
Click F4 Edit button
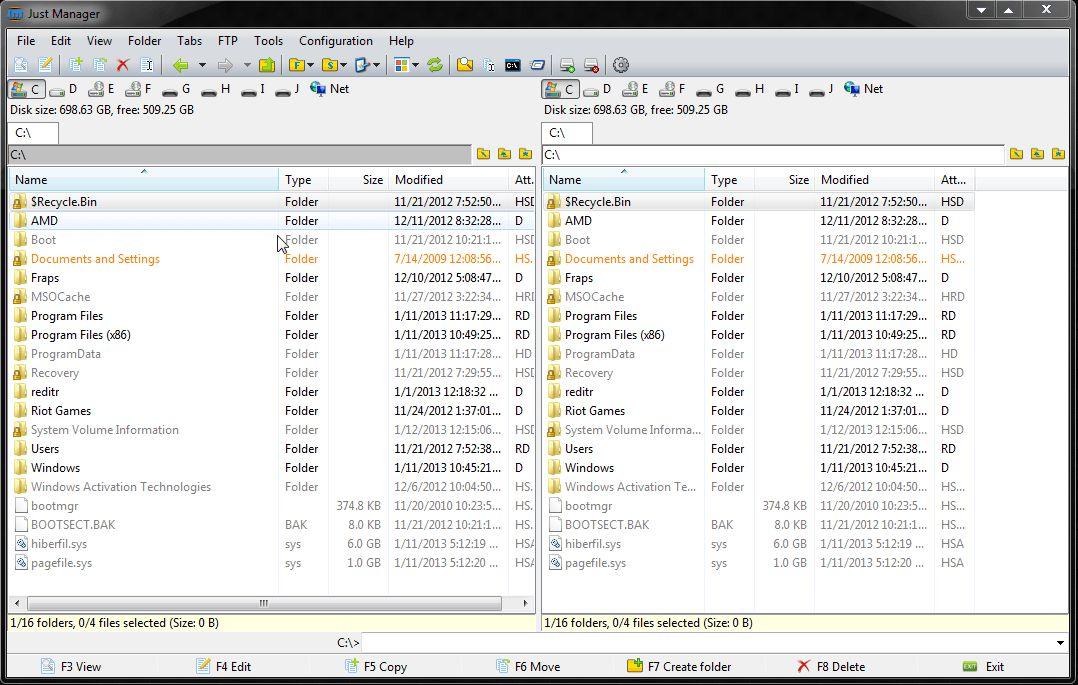(x=224, y=666)
